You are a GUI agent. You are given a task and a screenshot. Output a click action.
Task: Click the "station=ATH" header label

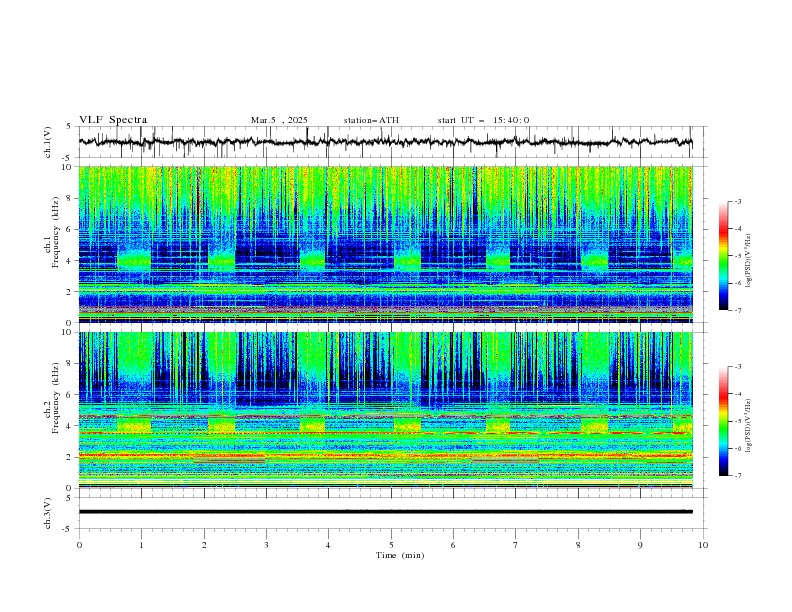pos(371,120)
